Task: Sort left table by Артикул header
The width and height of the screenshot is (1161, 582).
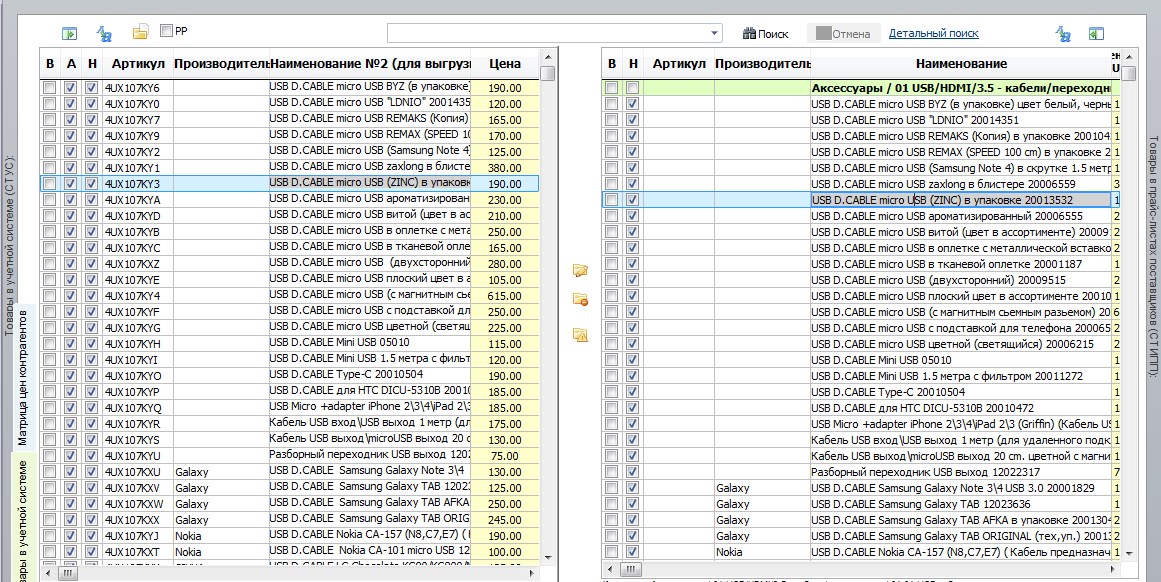Action: 137,64
